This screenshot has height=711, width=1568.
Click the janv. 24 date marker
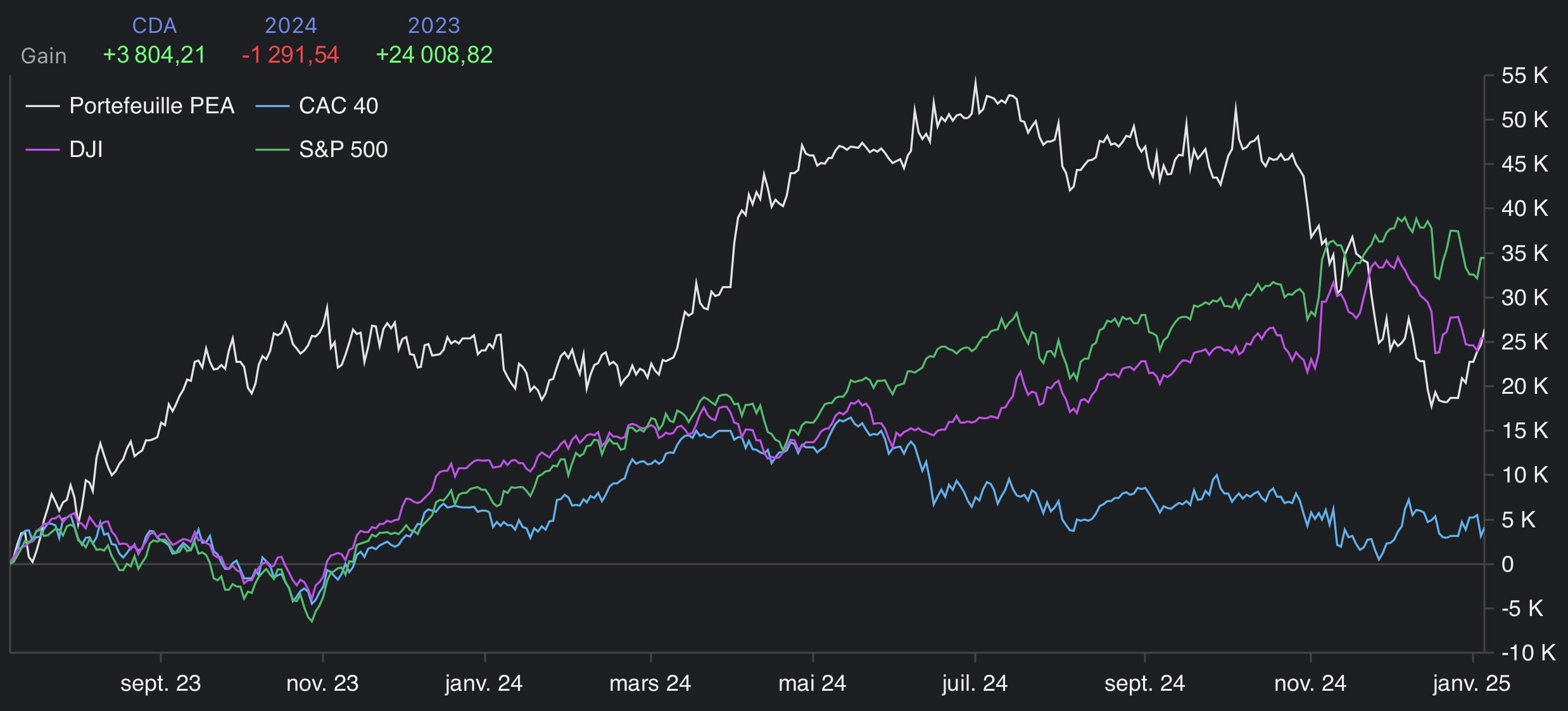[x=484, y=683]
